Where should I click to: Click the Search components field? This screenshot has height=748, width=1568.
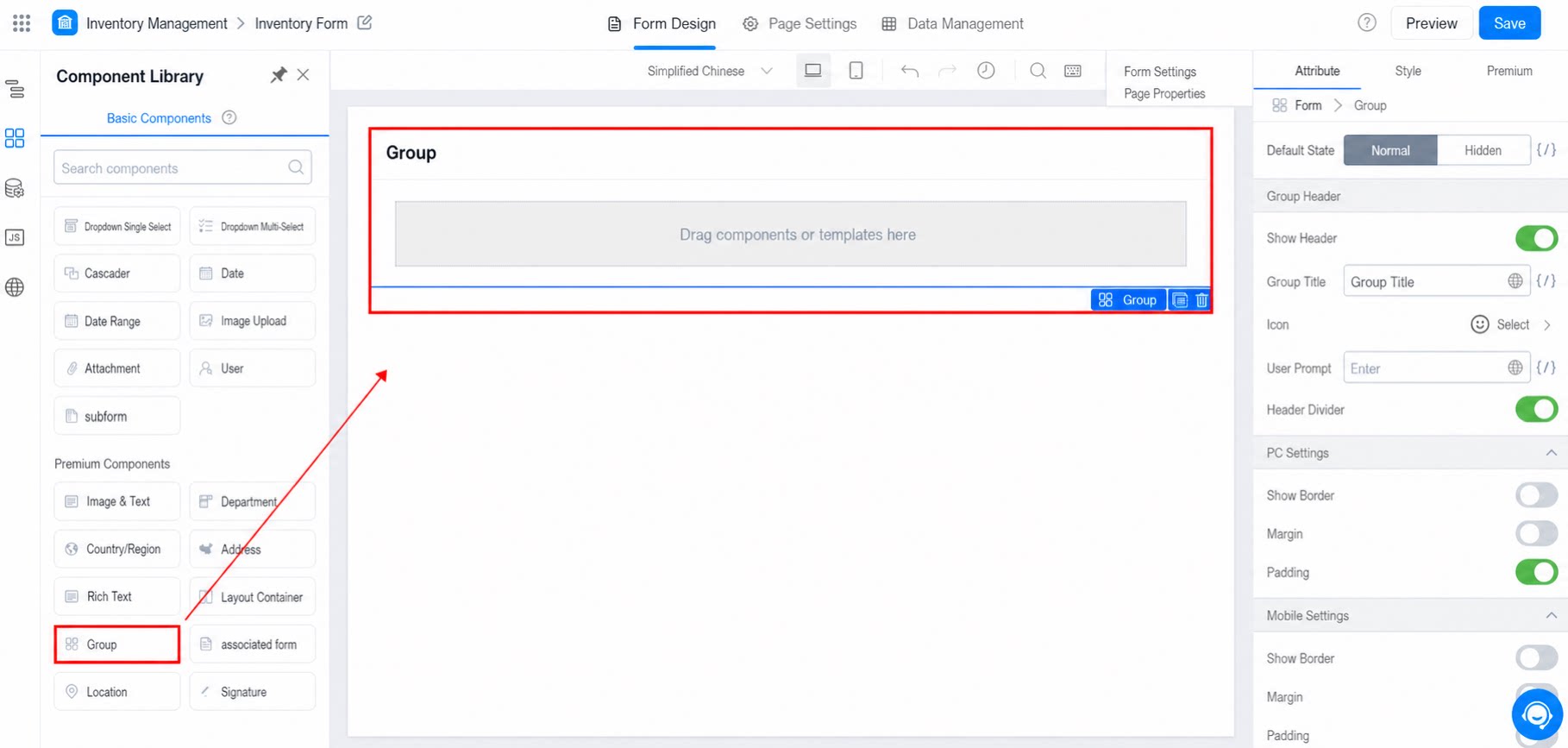tap(183, 167)
